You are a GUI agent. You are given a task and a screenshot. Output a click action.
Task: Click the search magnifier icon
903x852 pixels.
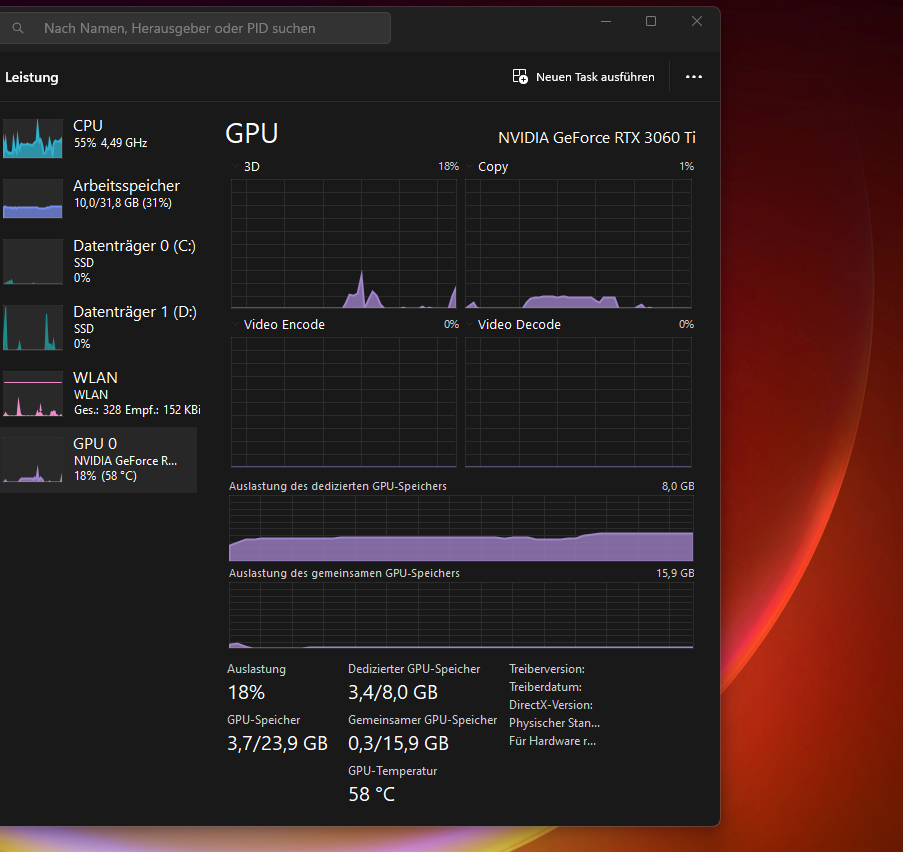point(18,28)
